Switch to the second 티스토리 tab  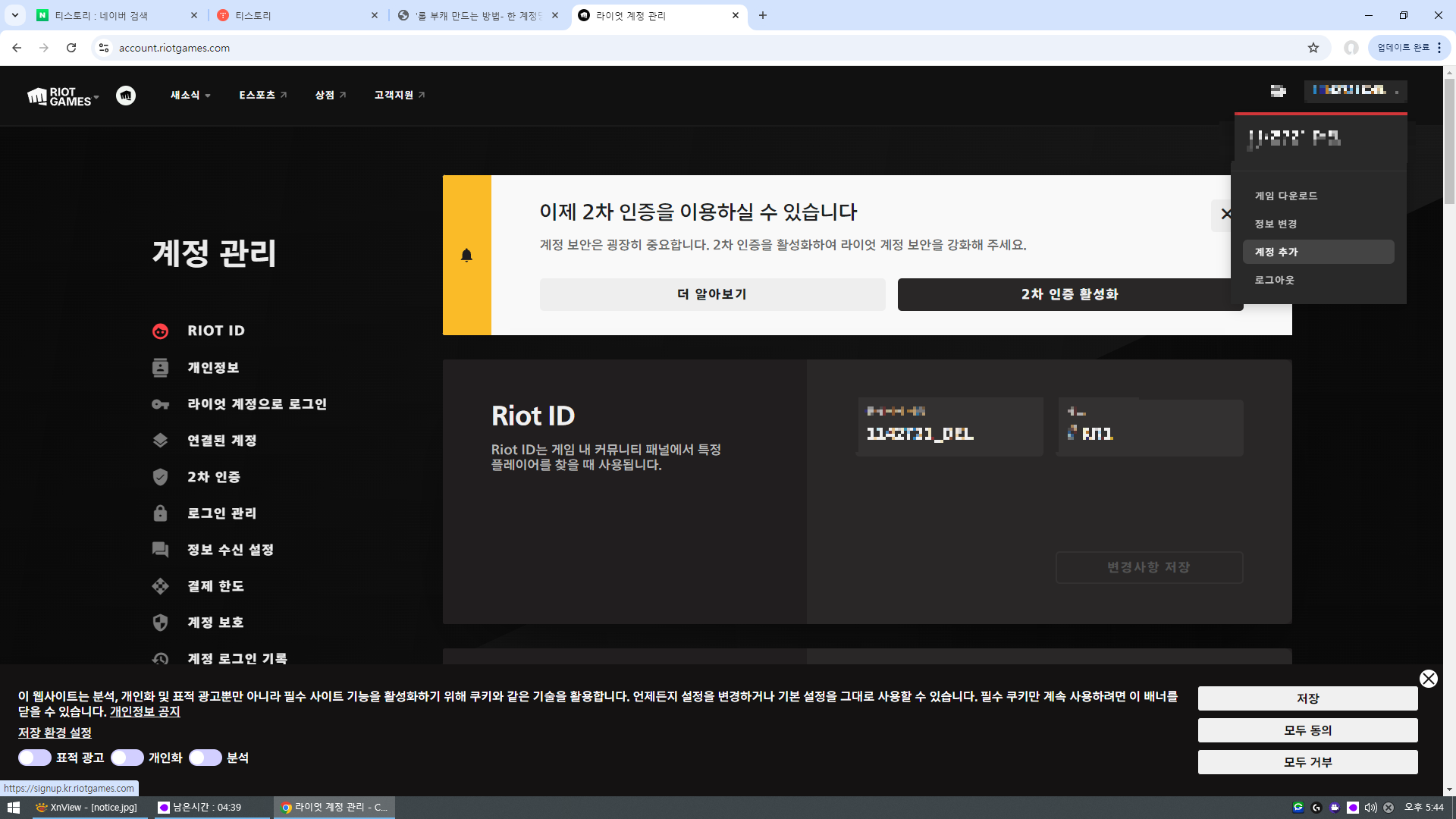pos(297,15)
